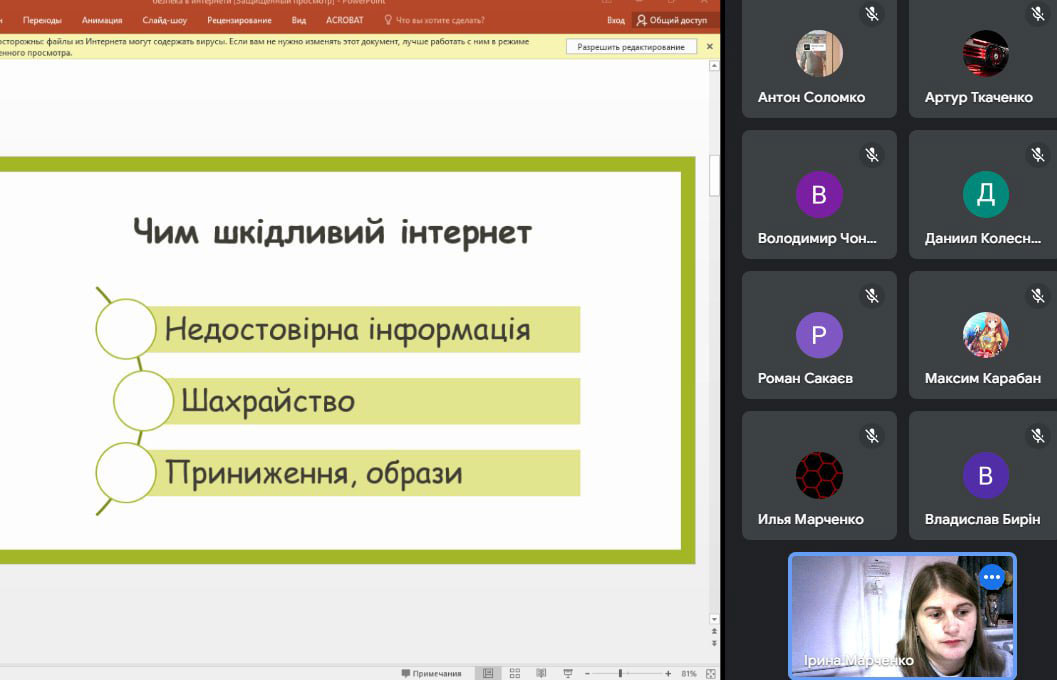Screen dimensions: 1057x680
Task: Open the Анимация ribbon tab
Action: [102, 20]
